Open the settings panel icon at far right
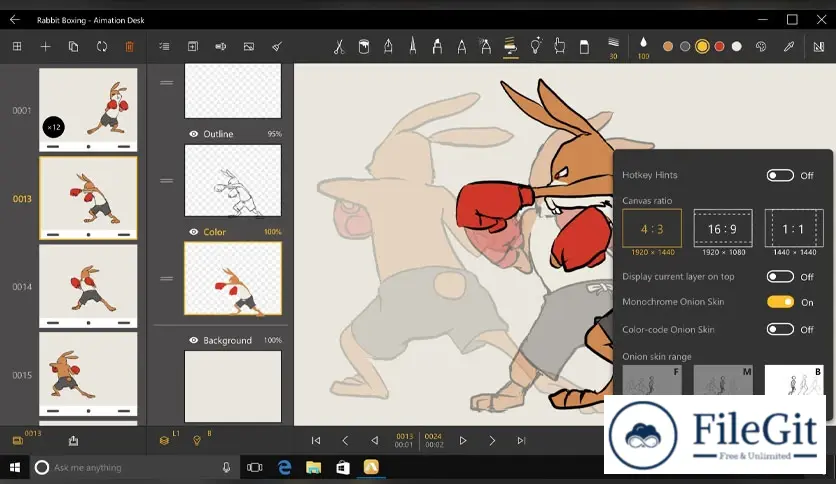Screen dimensions: 836x484 coord(818,46)
